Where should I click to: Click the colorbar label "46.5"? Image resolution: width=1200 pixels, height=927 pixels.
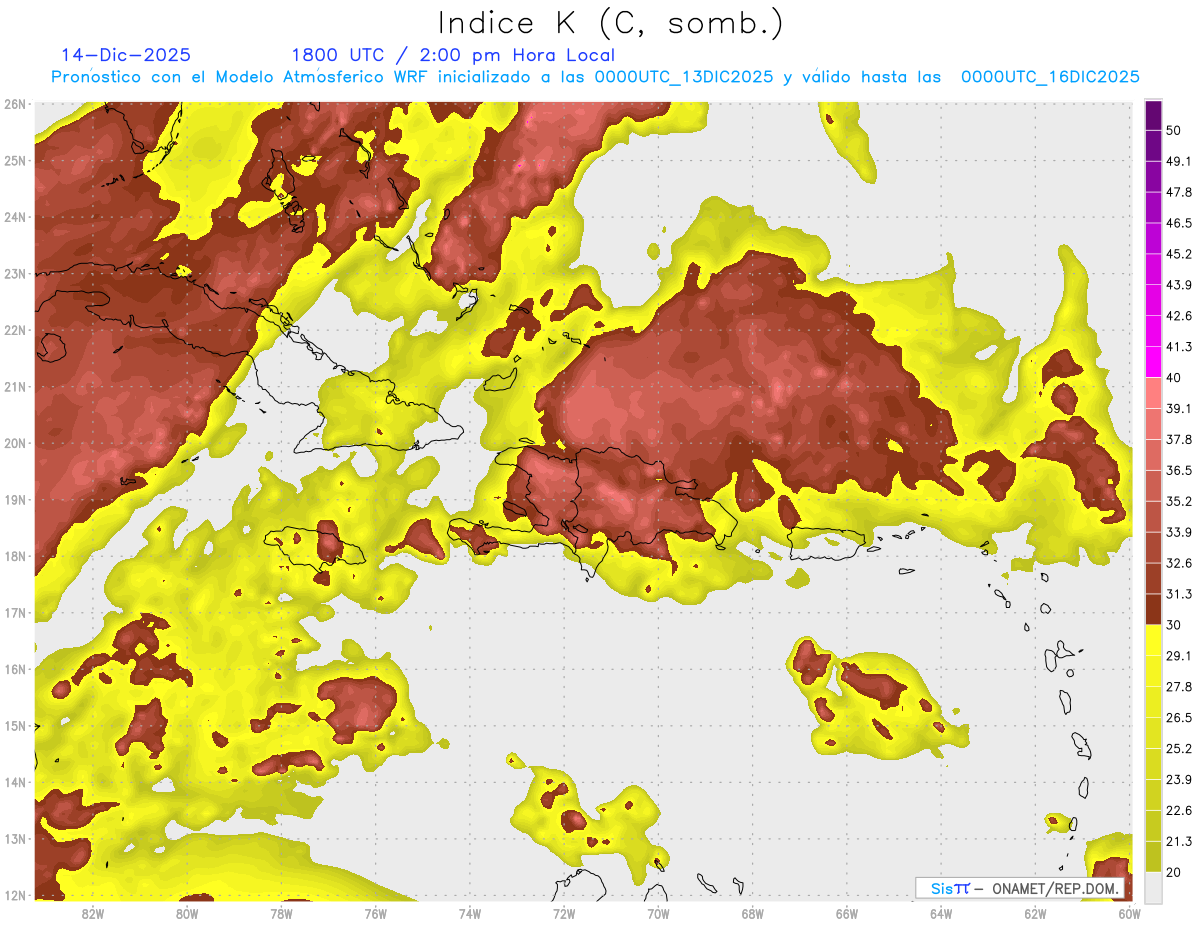coord(1178,223)
